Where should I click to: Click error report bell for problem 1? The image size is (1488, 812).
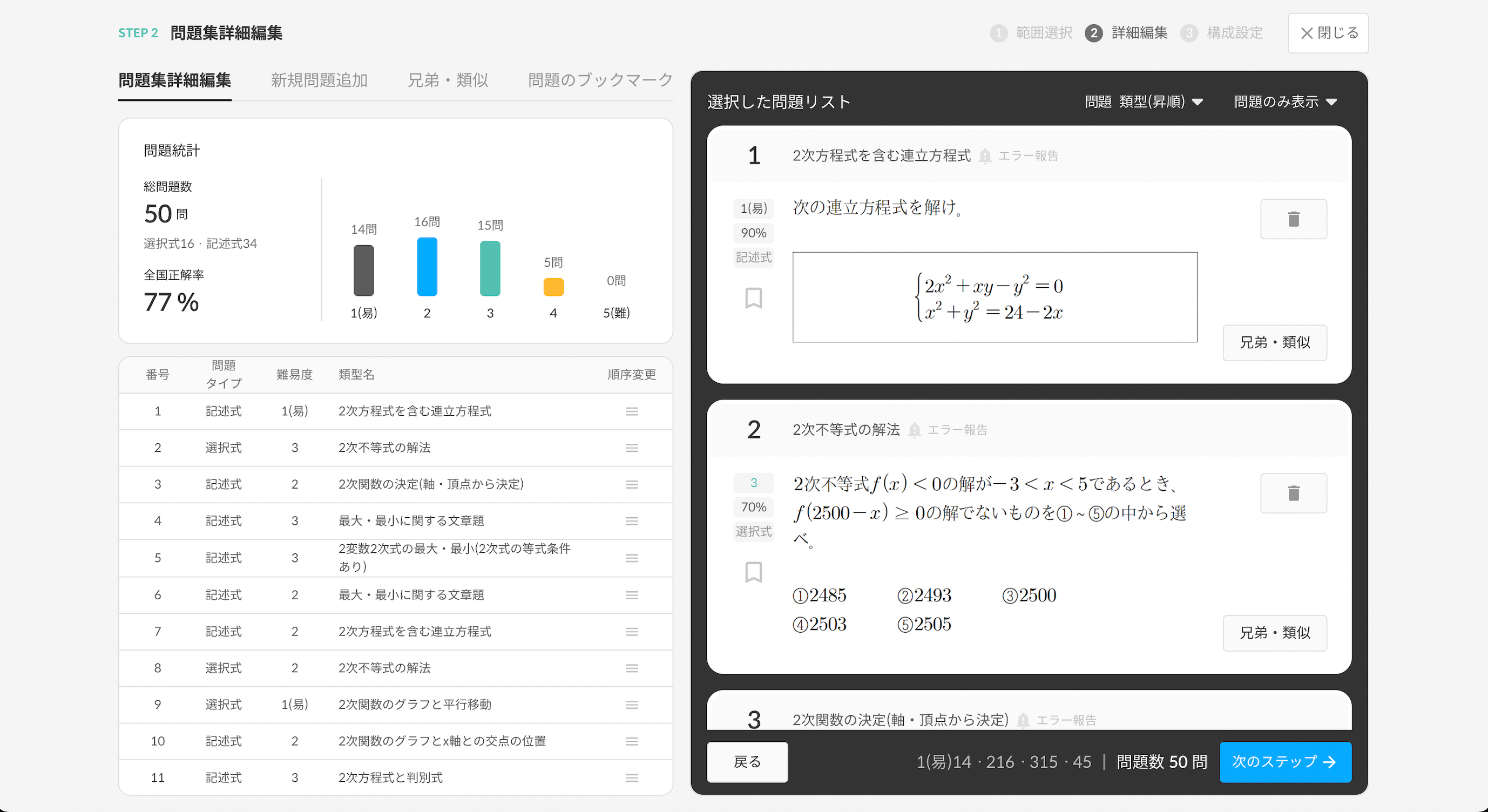pos(985,156)
